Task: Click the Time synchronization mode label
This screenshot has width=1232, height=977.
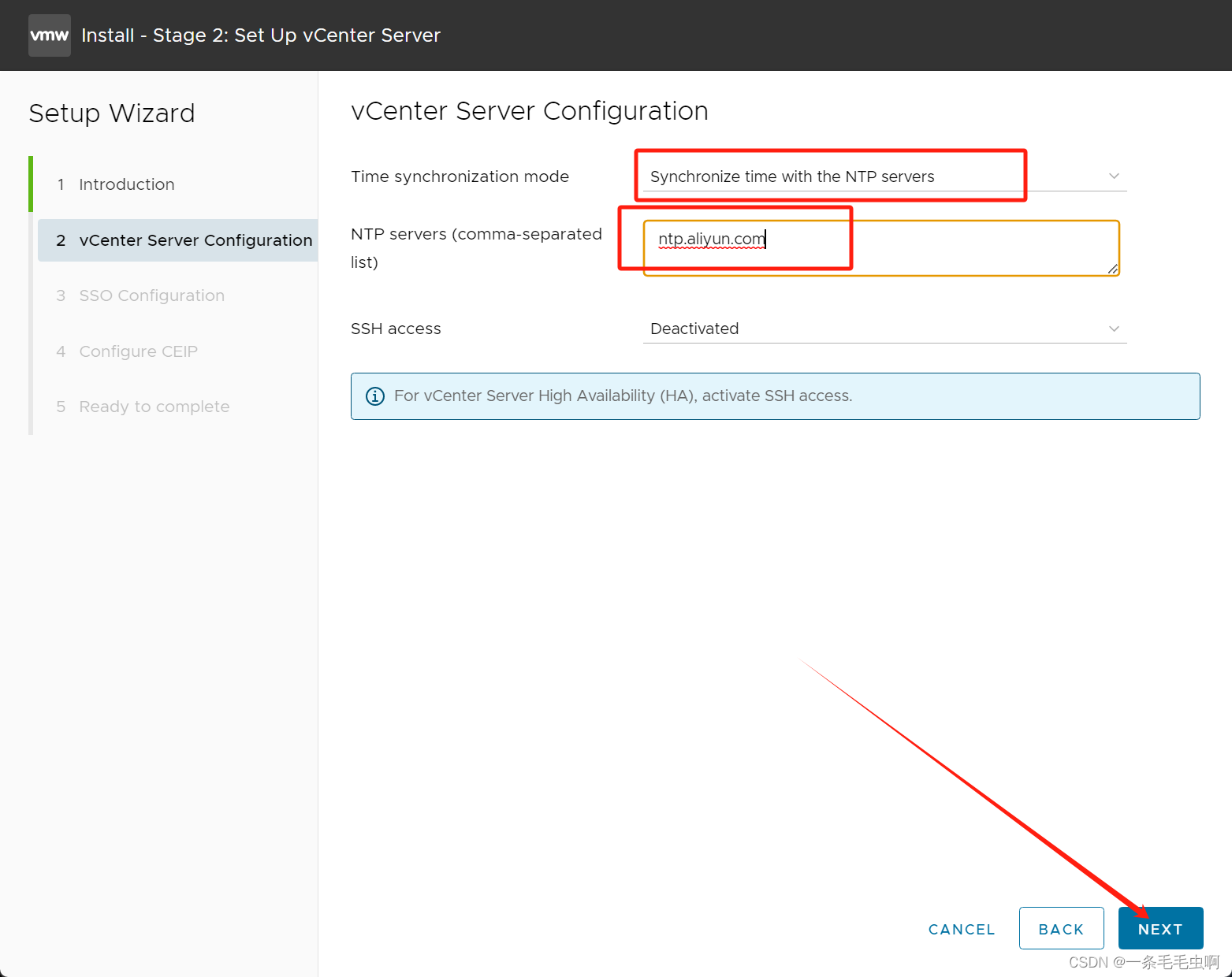Action: (x=460, y=176)
